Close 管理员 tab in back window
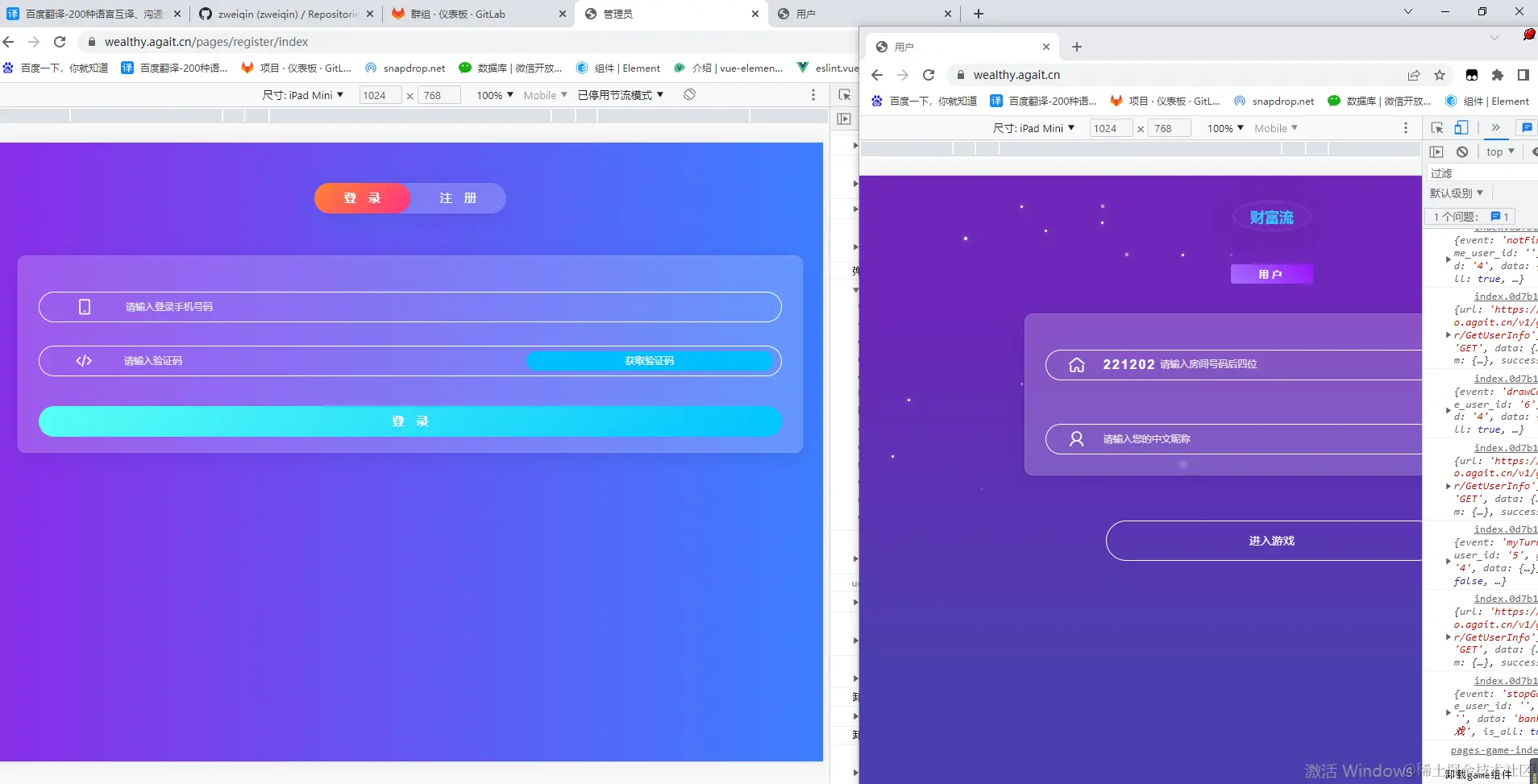The image size is (1538, 784). pos(754,14)
